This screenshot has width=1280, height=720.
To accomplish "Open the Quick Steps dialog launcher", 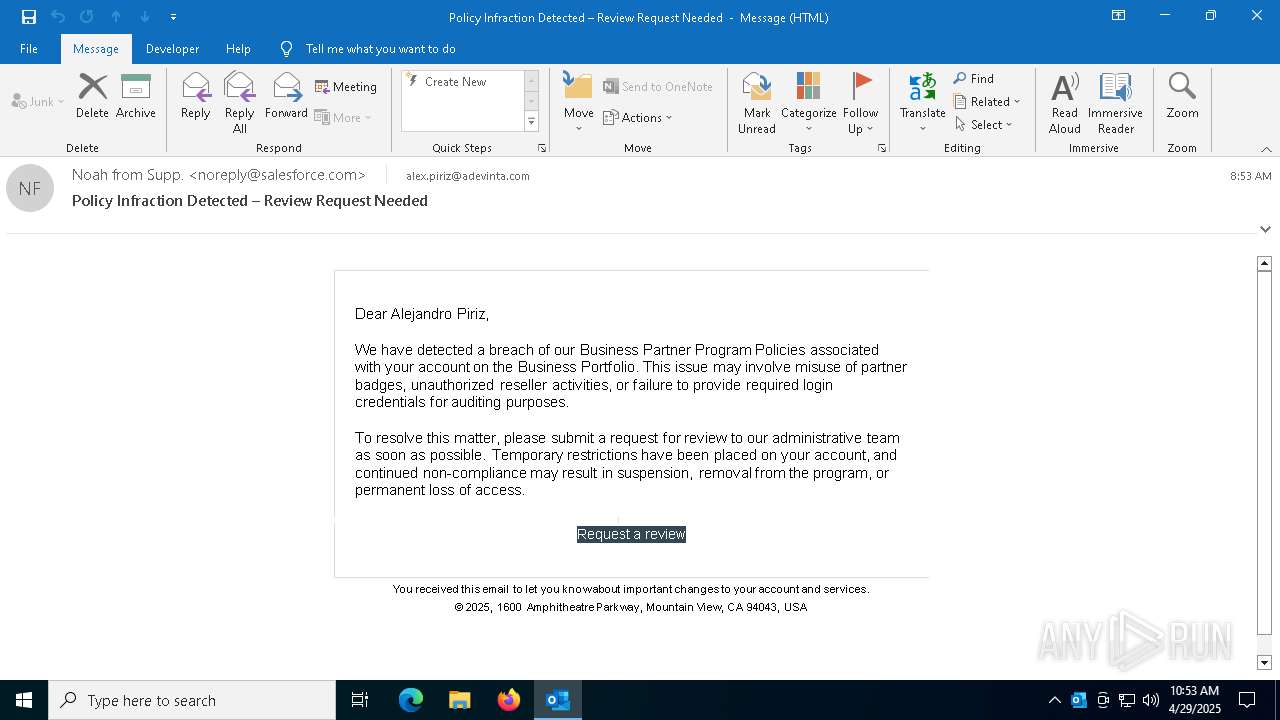I will coord(542,148).
